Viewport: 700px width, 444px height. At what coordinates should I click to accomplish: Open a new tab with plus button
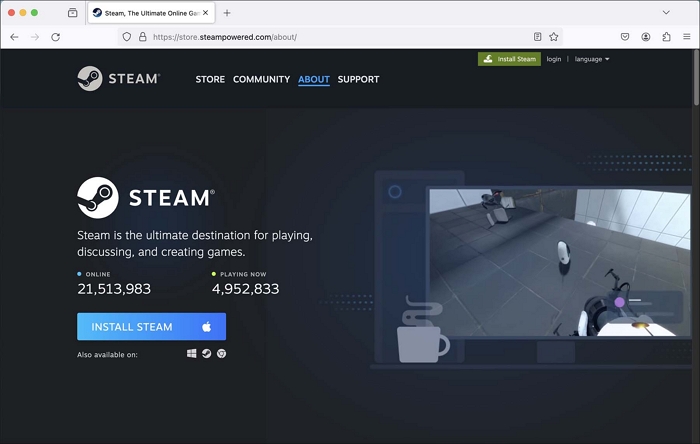[227, 13]
